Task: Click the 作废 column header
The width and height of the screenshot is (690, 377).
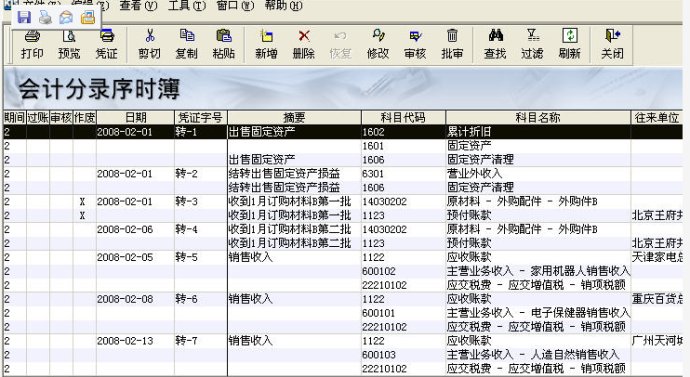Action: pos(84,117)
